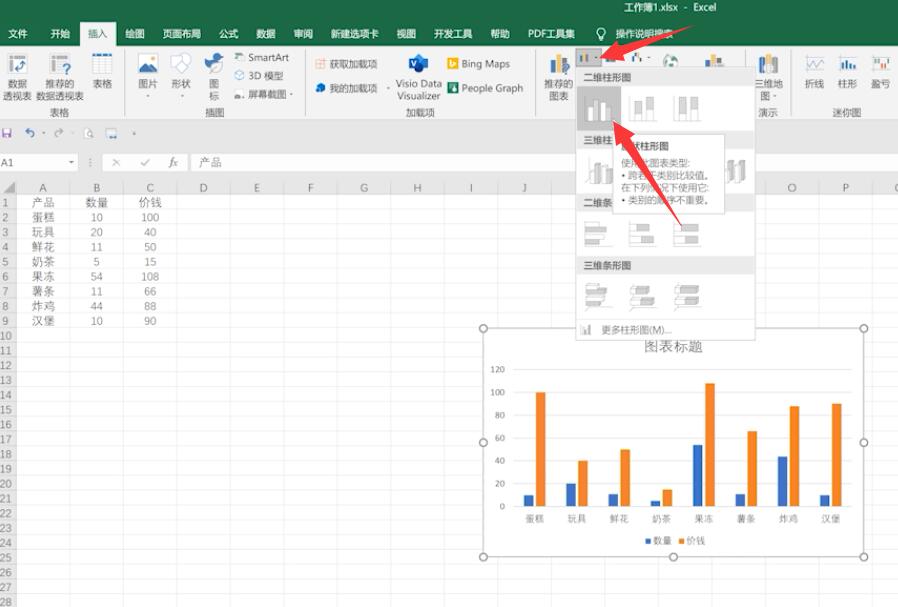Select the 2D clustered bar chart

pos(596,234)
